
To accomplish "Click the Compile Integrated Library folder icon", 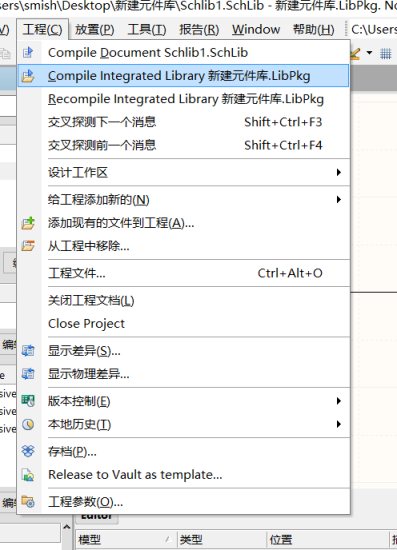I will coord(28,76).
